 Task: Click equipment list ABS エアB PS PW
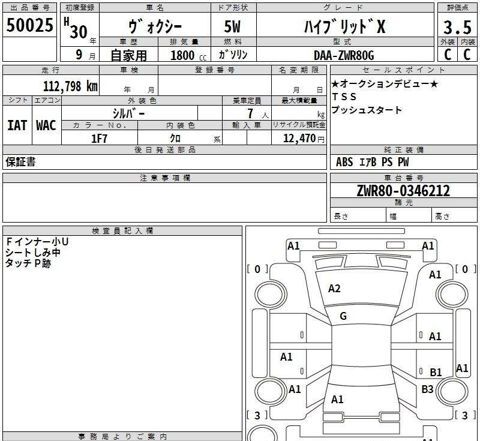tap(372, 162)
